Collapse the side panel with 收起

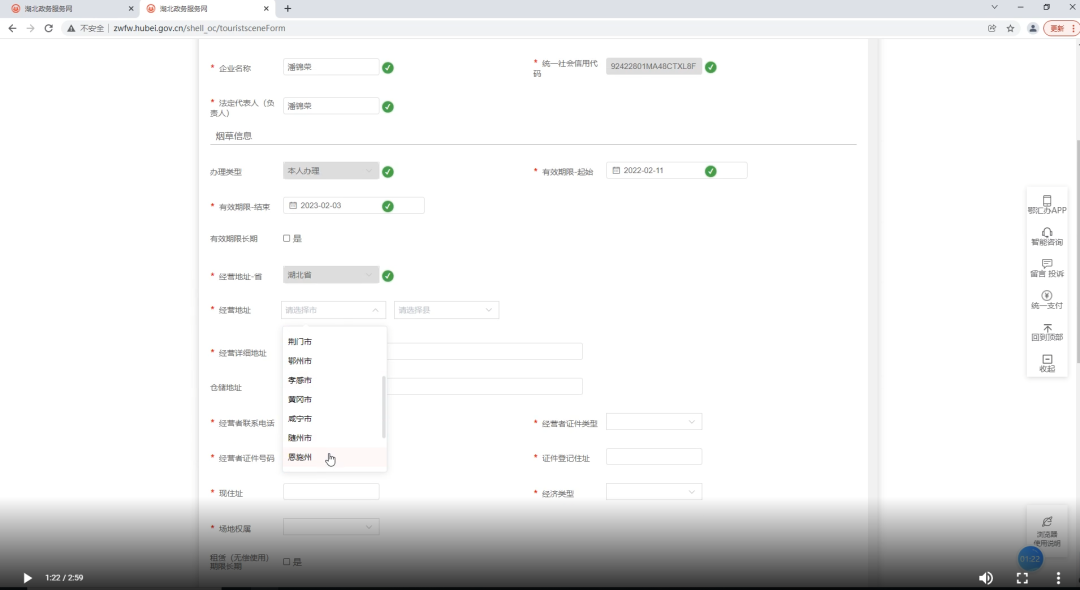tap(1047, 364)
